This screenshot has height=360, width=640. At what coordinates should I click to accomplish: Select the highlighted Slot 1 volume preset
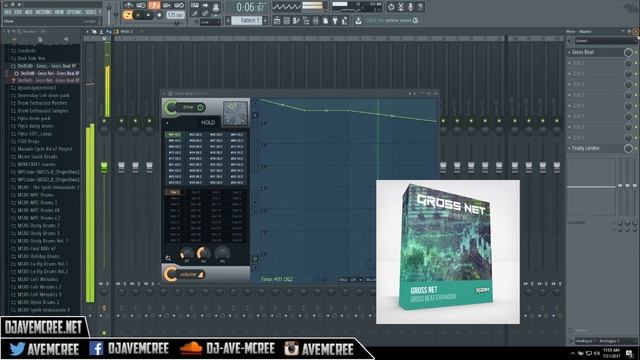click(175, 192)
